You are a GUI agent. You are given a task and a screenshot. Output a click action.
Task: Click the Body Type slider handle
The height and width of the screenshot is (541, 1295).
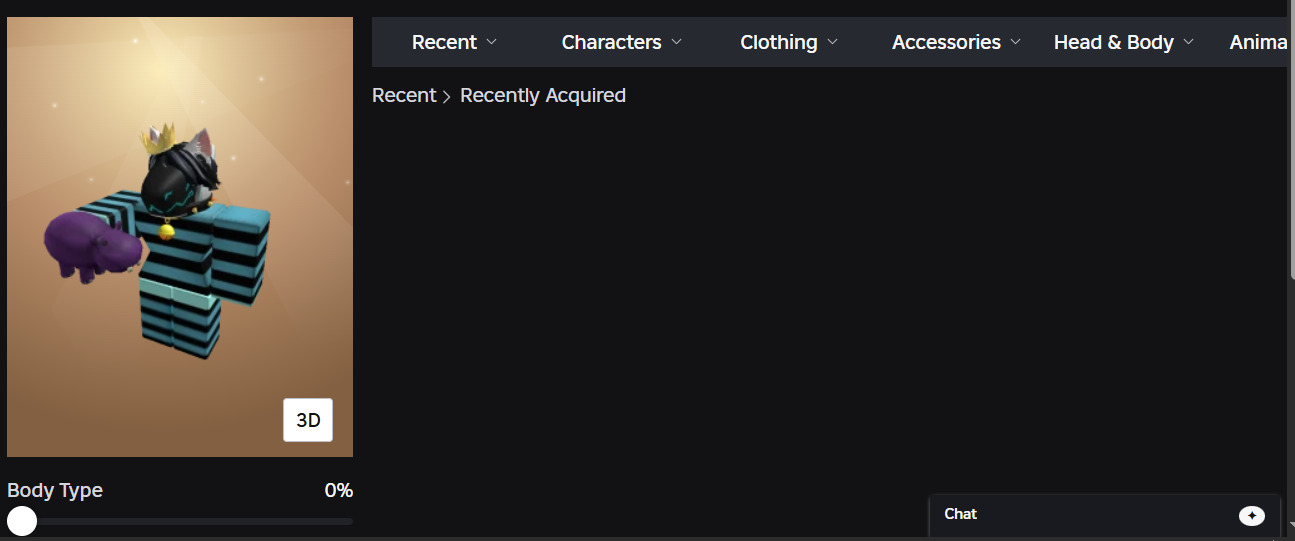(x=22, y=521)
